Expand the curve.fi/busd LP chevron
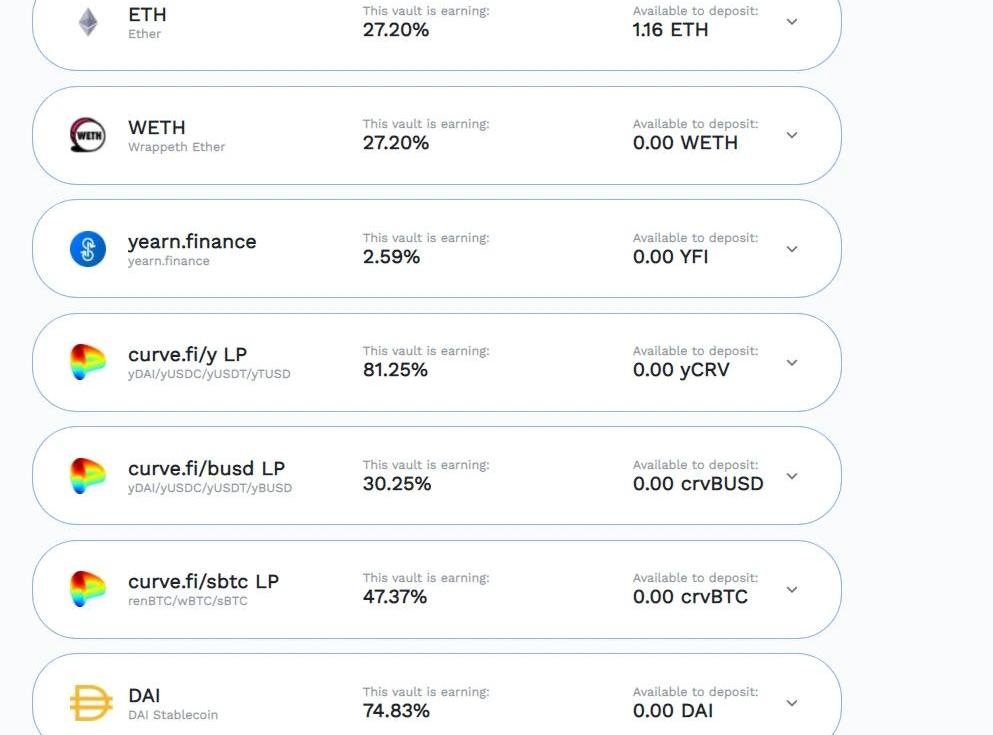This screenshot has width=993, height=735. point(792,476)
